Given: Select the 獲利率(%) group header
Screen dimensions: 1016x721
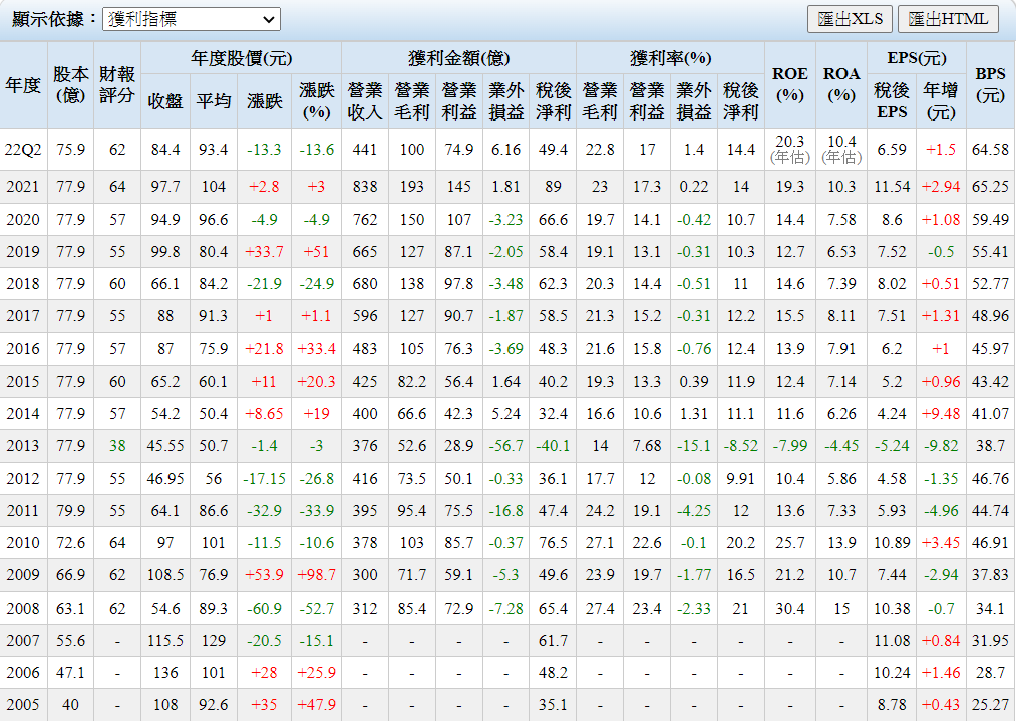Looking at the screenshot, I should click(x=670, y=57).
